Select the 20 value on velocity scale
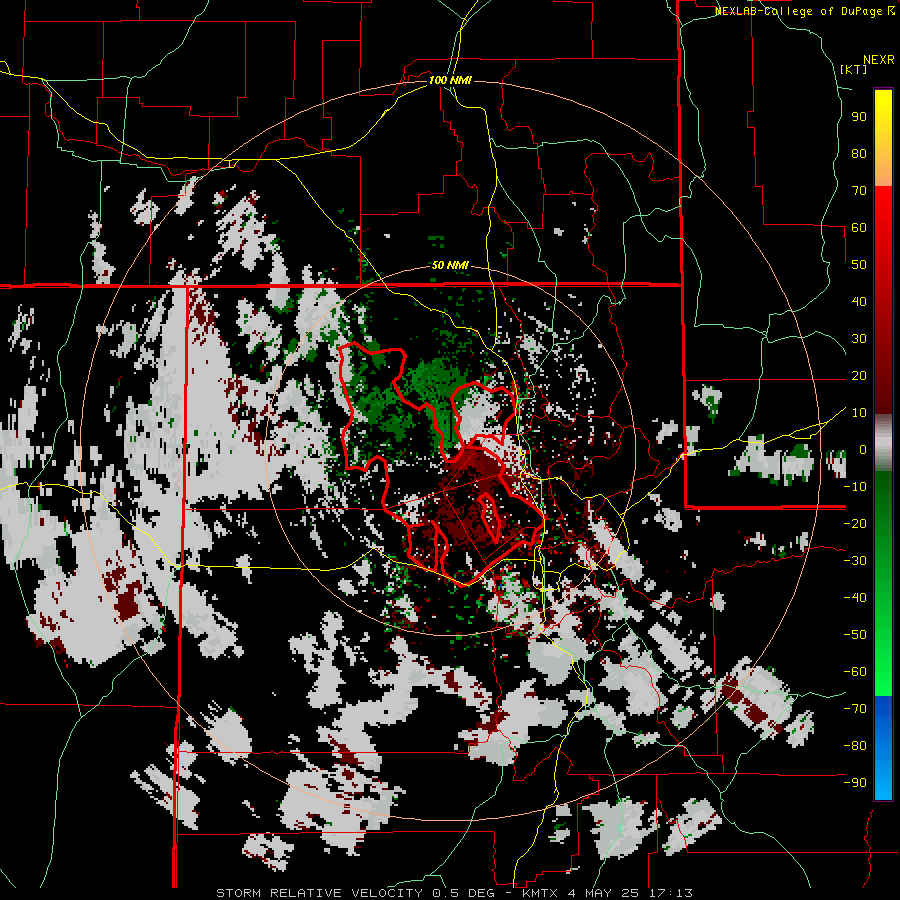This screenshot has width=900, height=900. pyautogui.click(x=859, y=375)
